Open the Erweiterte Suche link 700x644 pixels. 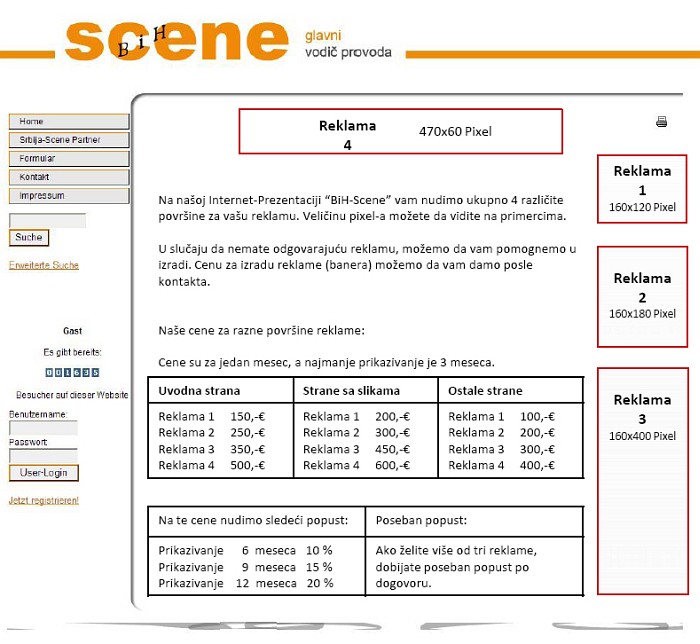click(44, 265)
